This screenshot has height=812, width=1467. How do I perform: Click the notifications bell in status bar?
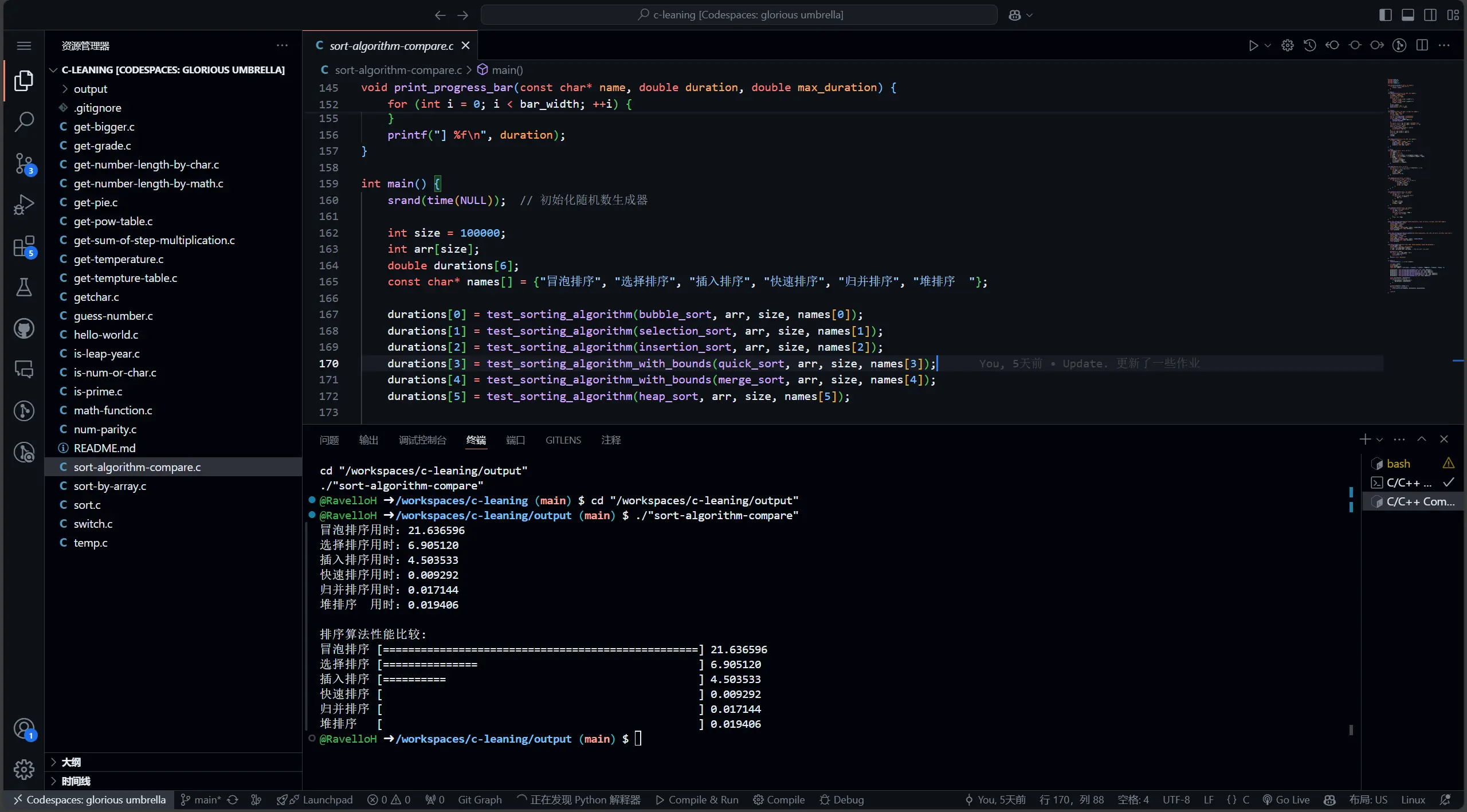1445,799
